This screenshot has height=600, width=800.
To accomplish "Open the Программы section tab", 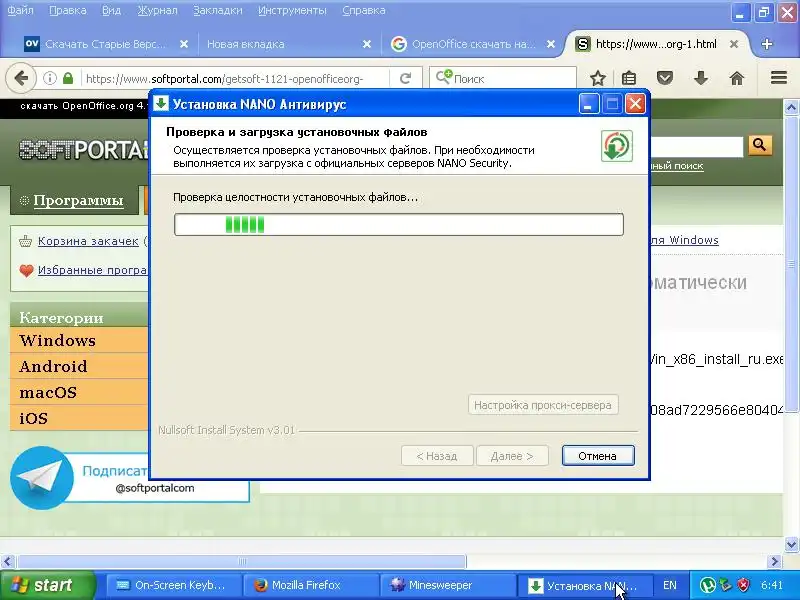I will [78, 201].
